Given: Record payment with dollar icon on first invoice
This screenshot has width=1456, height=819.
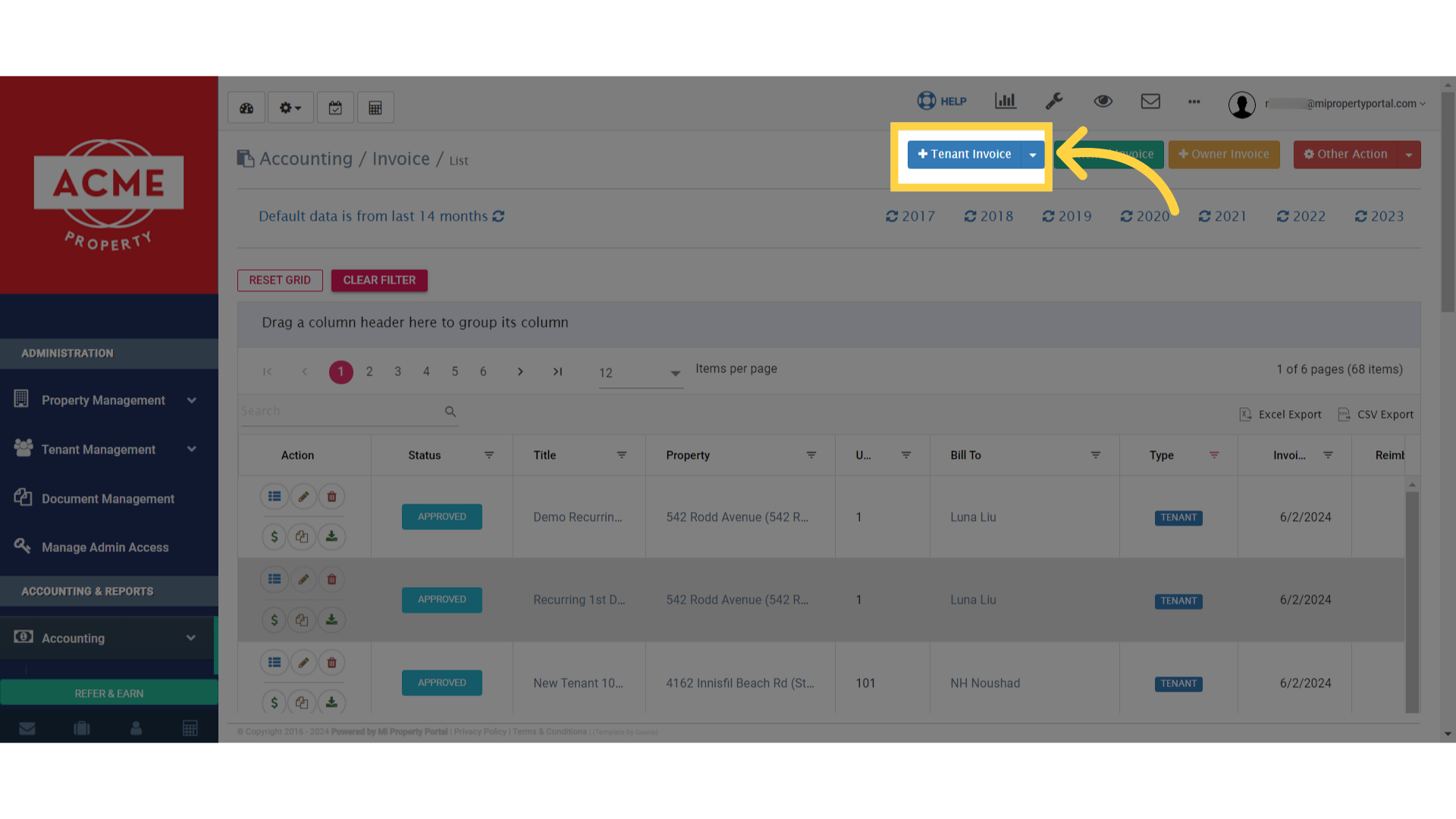Looking at the screenshot, I should pyautogui.click(x=274, y=536).
